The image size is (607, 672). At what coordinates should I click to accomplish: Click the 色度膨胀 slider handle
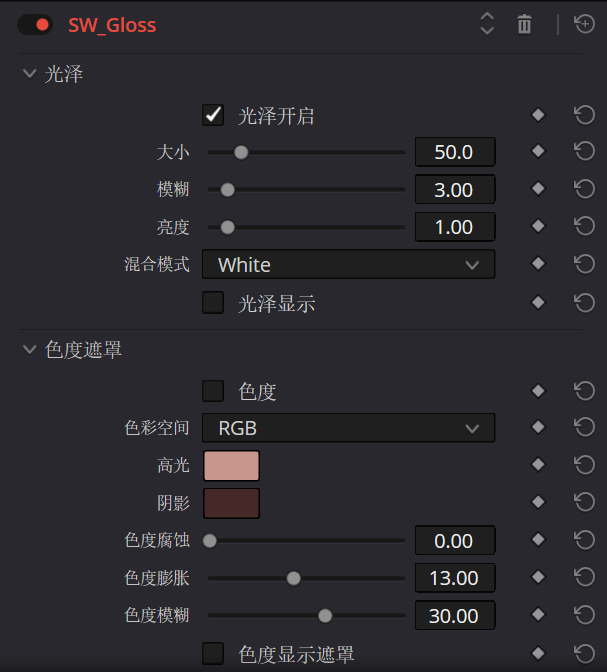(x=293, y=578)
